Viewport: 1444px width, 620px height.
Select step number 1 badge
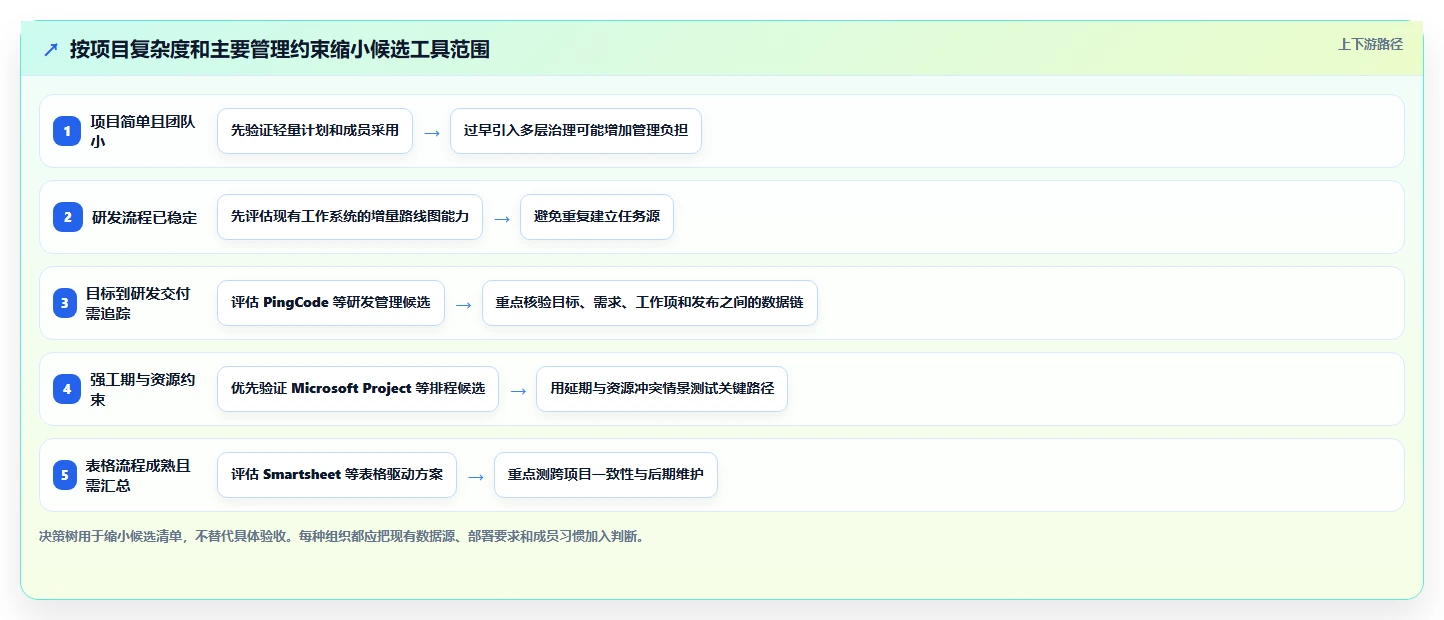(67, 131)
